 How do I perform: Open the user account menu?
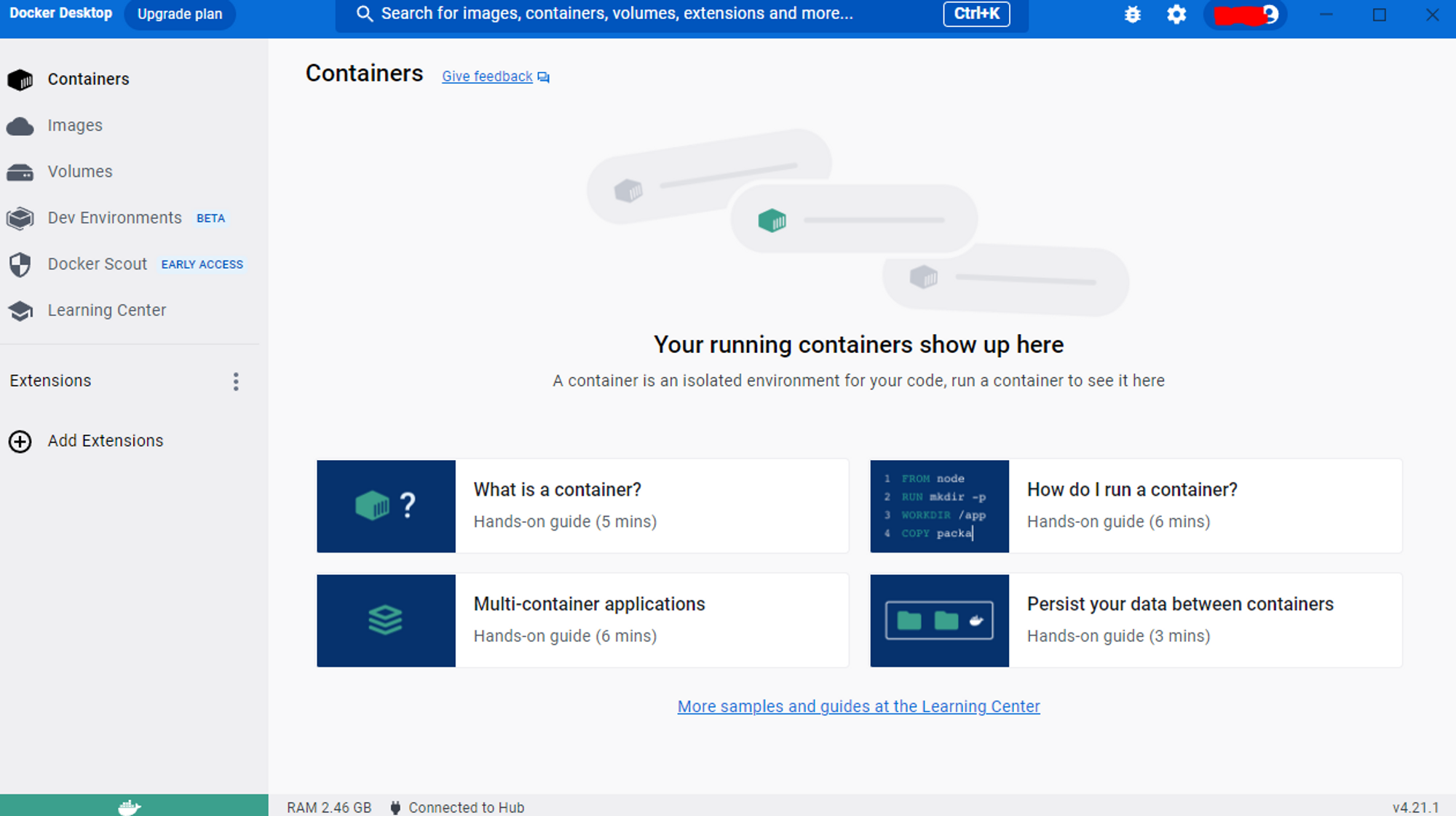pos(1246,15)
